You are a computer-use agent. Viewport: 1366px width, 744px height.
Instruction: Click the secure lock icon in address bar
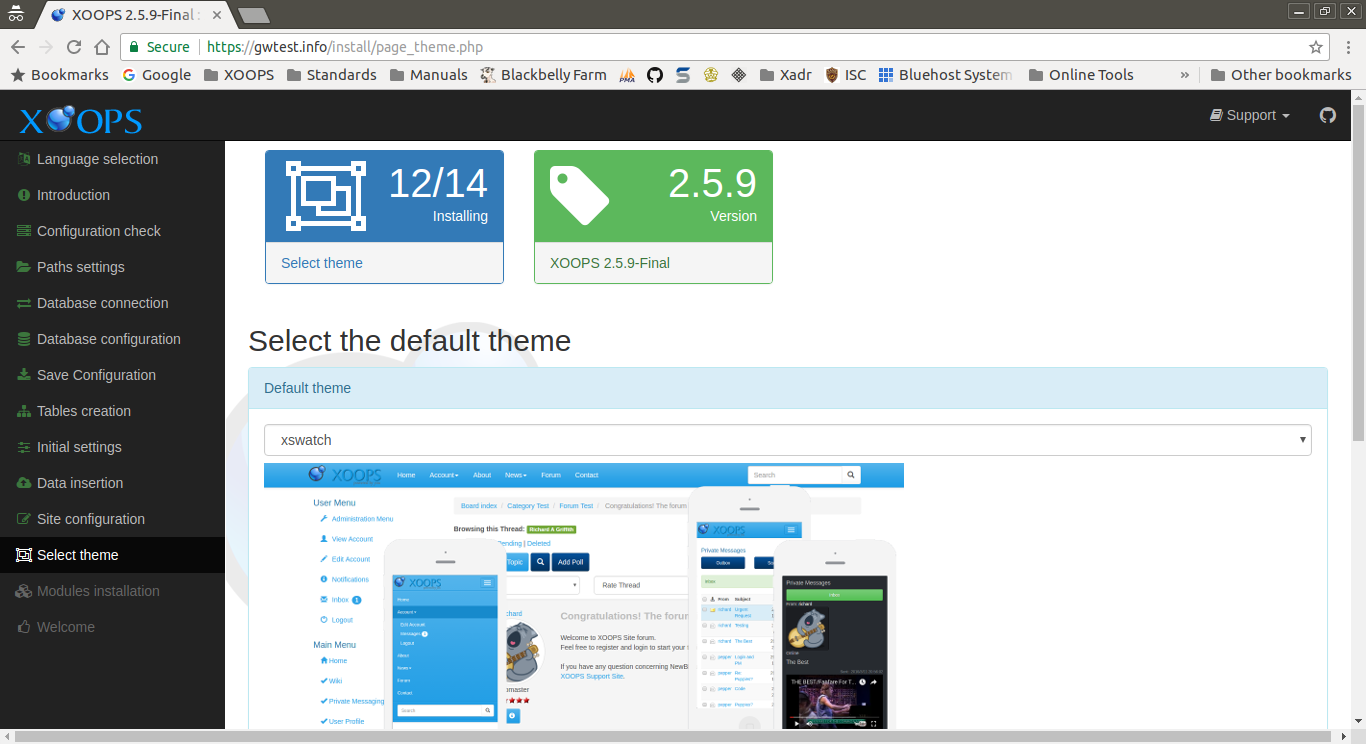[133, 46]
